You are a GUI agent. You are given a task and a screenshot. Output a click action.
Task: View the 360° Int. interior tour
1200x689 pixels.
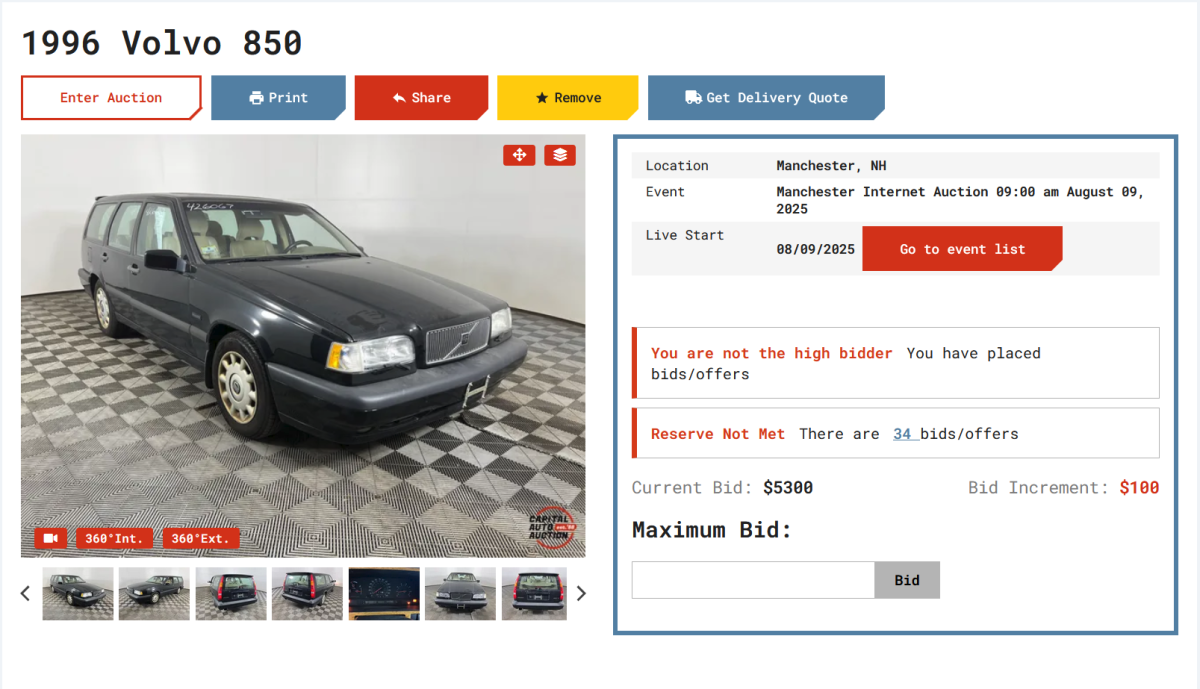(x=114, y=538)
